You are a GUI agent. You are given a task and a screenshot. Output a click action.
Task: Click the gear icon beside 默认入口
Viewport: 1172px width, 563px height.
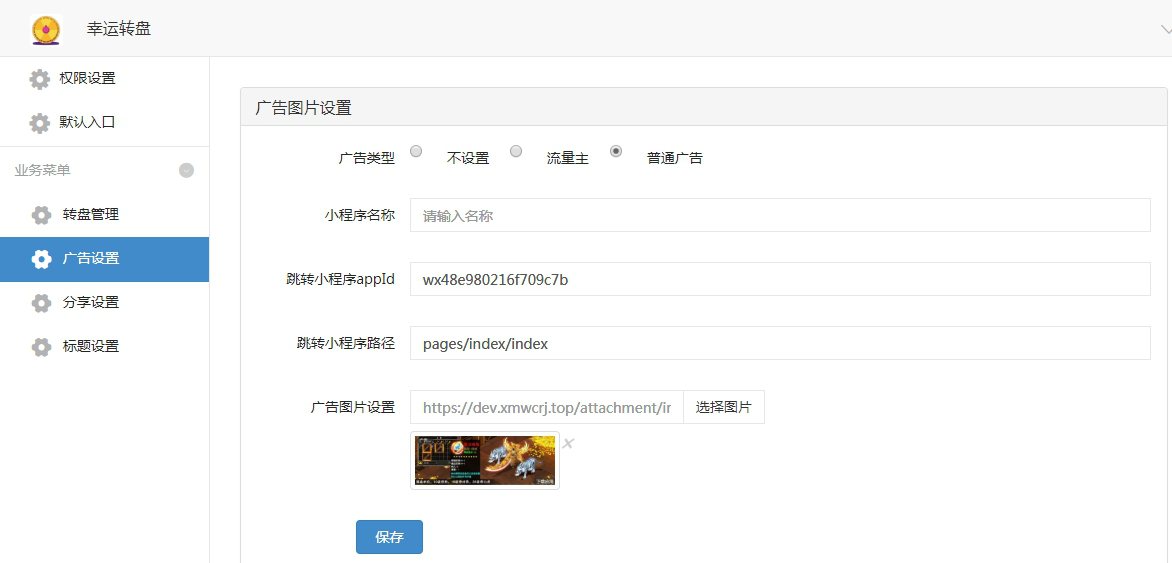[40, 123]
